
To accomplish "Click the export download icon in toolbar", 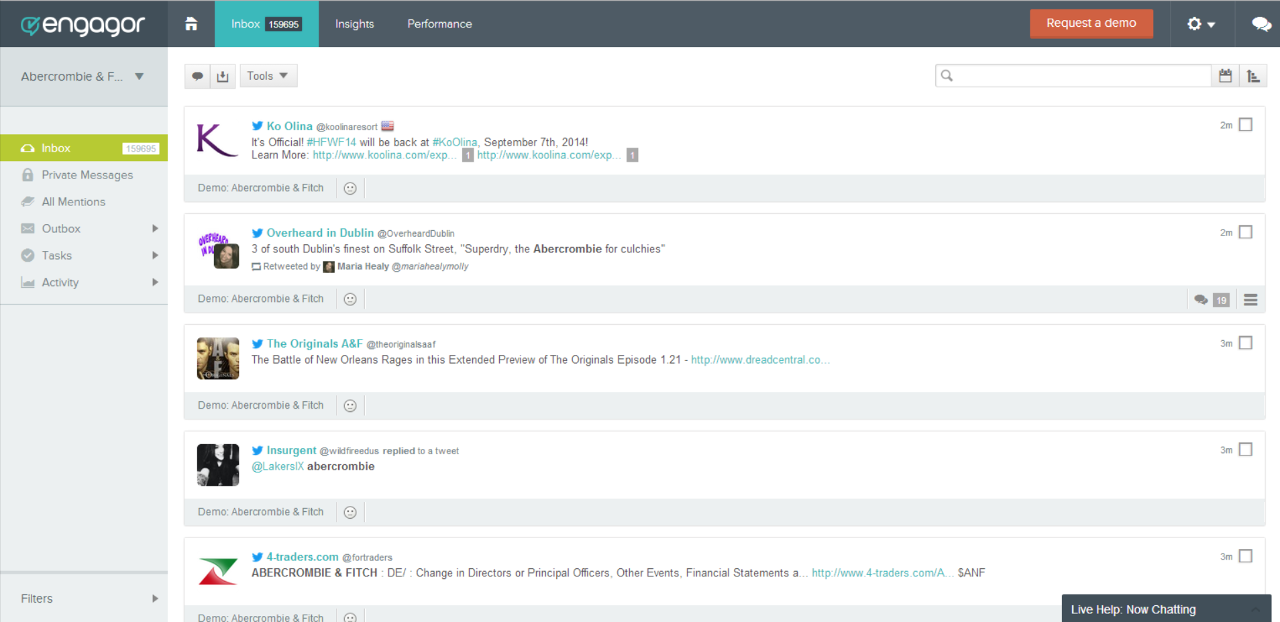I will (223, 76).
